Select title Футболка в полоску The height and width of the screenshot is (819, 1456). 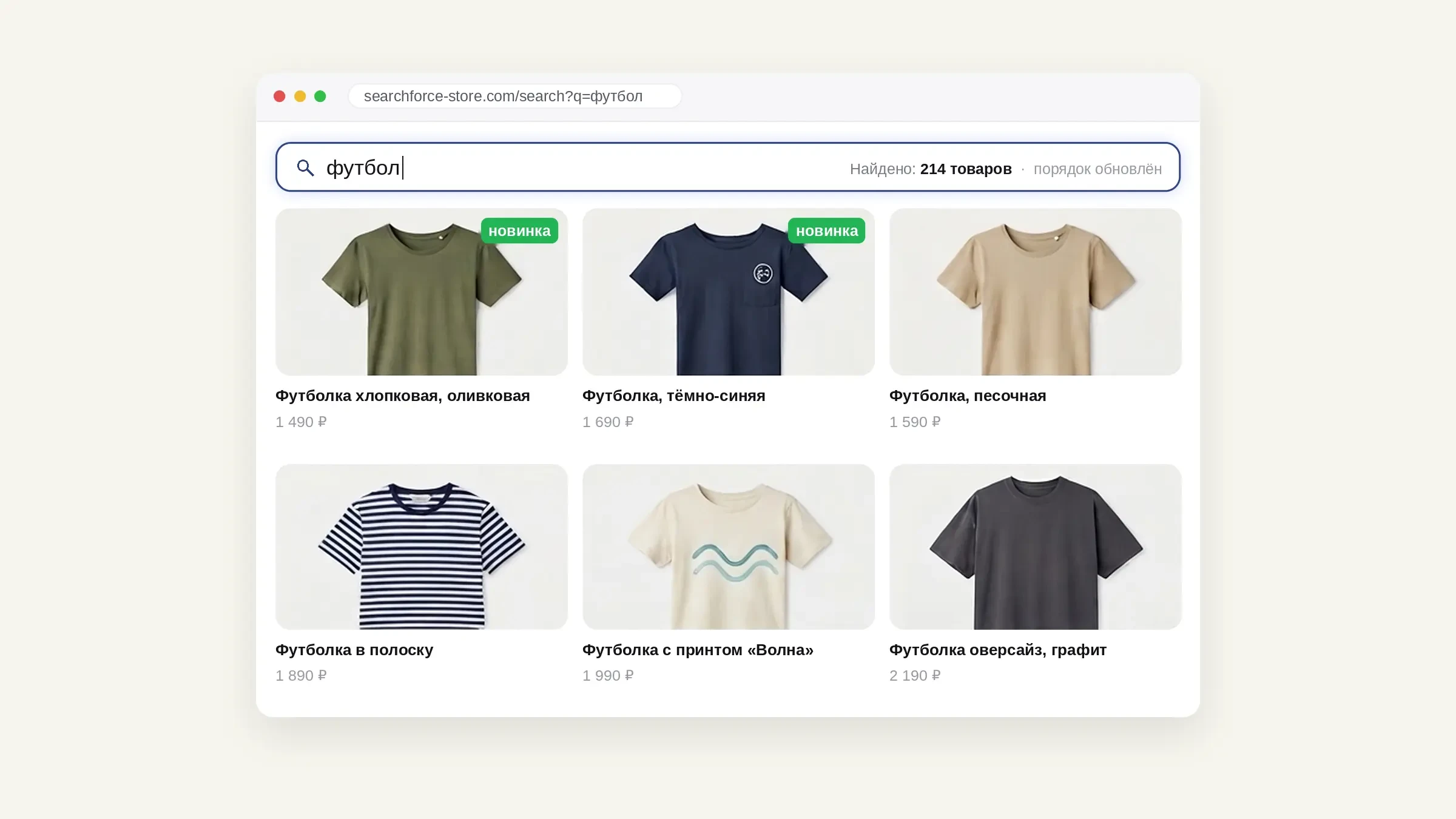354,650
